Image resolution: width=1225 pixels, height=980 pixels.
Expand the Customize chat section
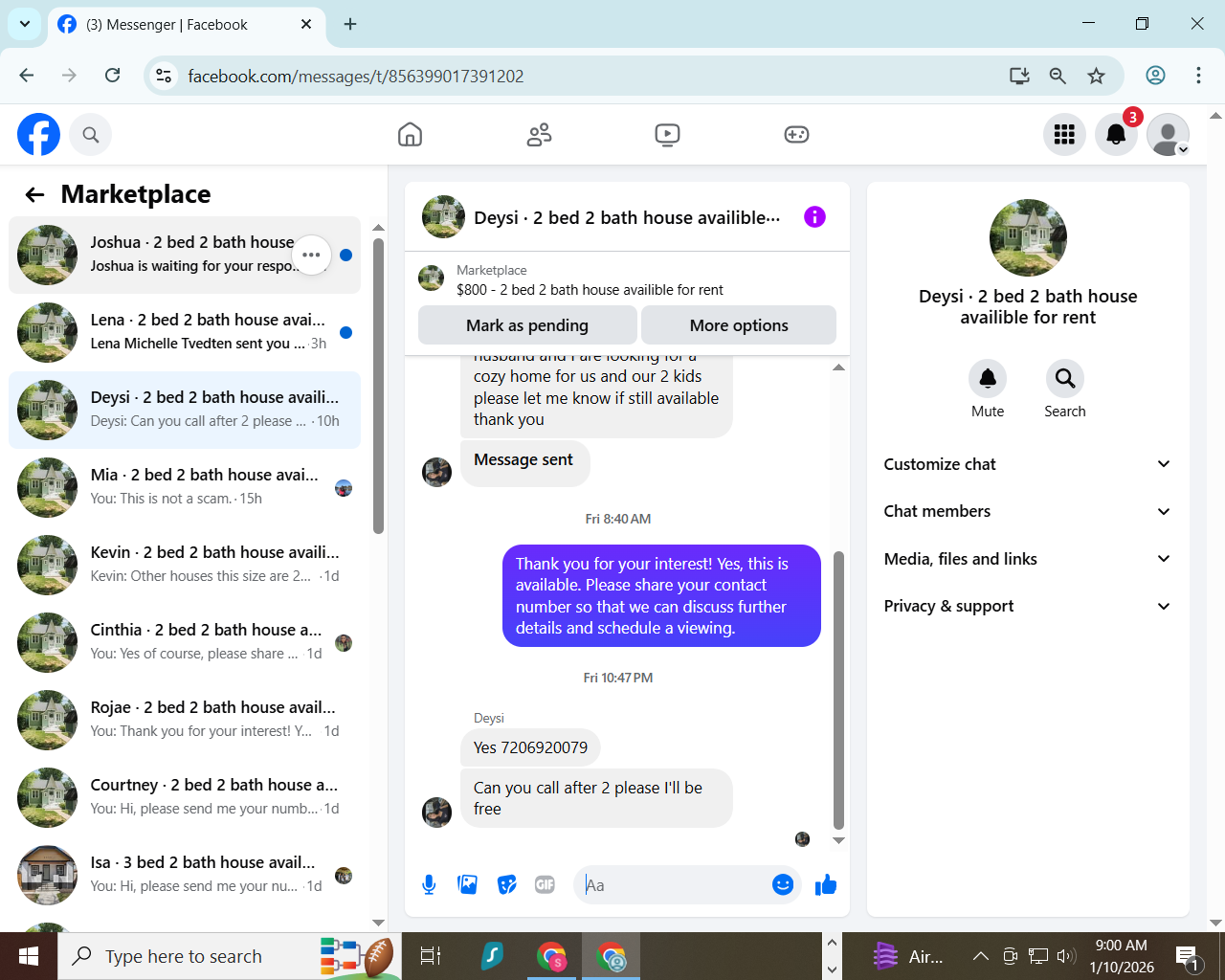[1028, 464]
